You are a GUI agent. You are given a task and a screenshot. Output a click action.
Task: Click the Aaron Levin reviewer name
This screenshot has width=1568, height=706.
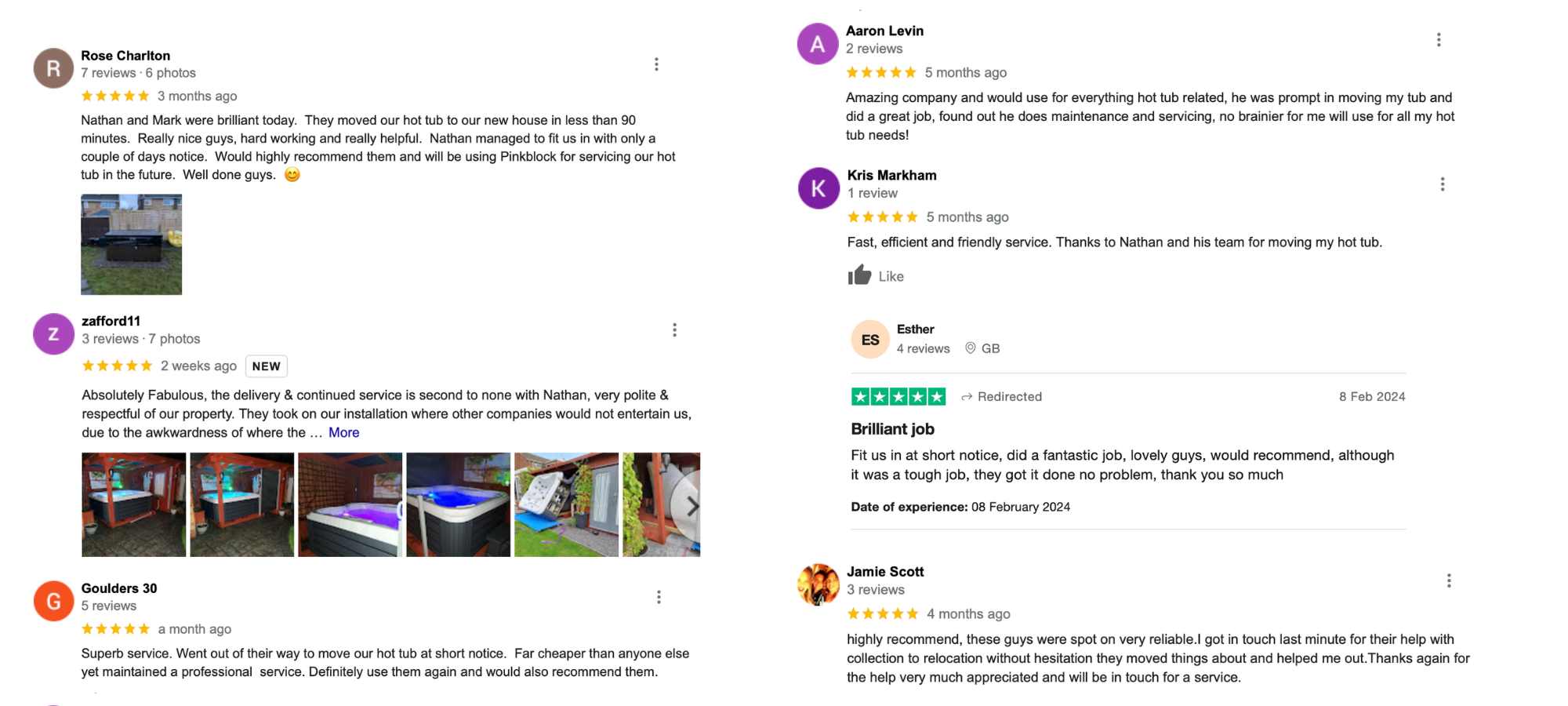click(884, 31)
